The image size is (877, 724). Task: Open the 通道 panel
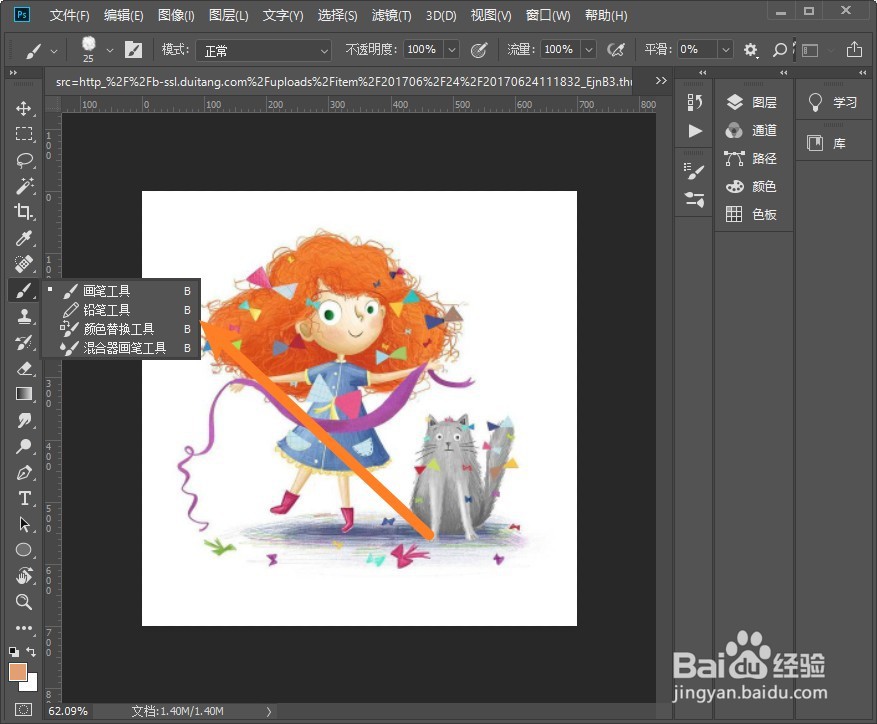[752, 130]
